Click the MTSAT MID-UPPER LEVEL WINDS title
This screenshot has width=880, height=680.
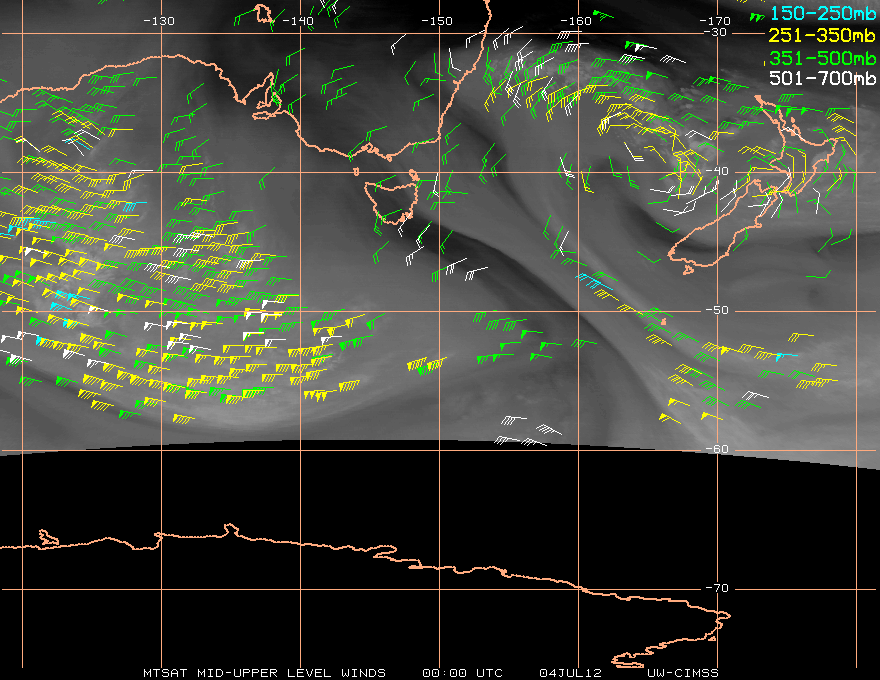(264, 672)
